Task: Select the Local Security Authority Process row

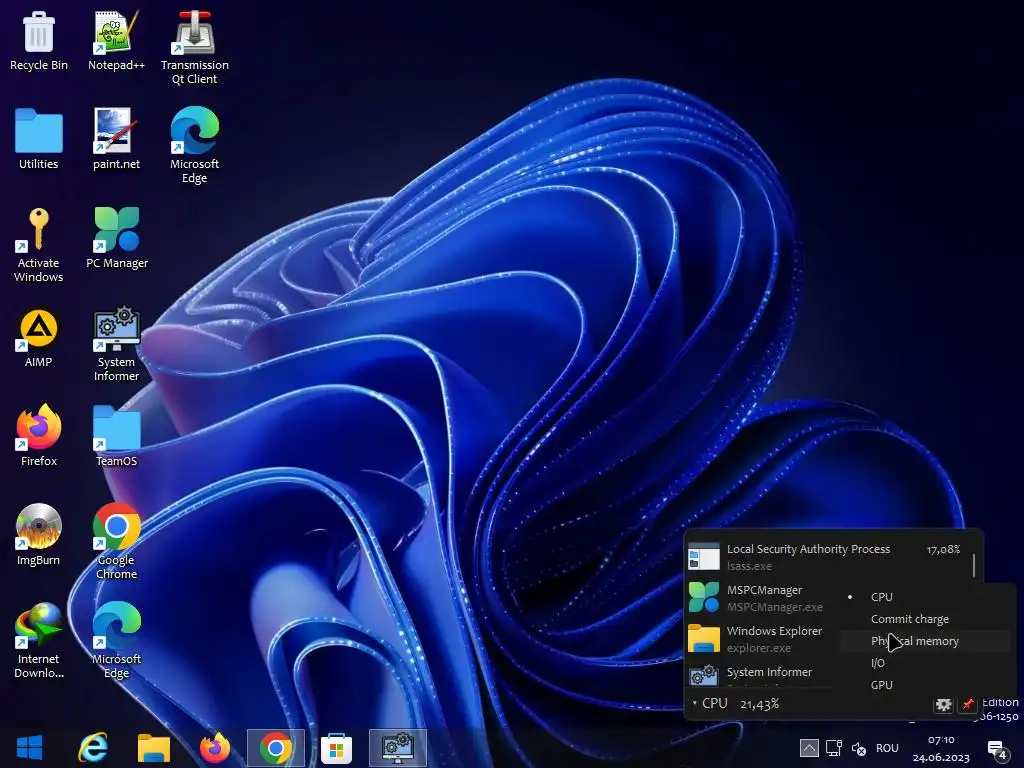Action: (x=826, y=557)
